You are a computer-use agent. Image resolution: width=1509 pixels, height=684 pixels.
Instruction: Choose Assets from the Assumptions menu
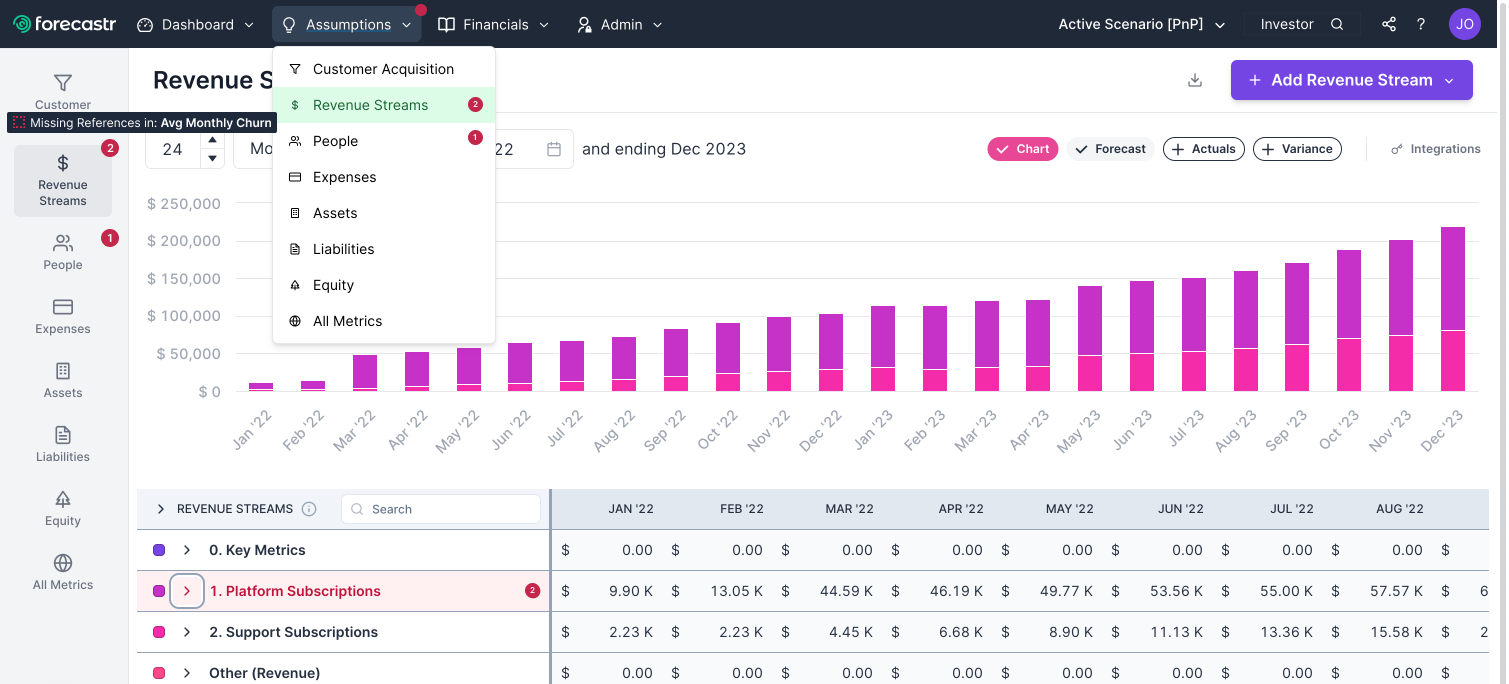click(384, 213)
